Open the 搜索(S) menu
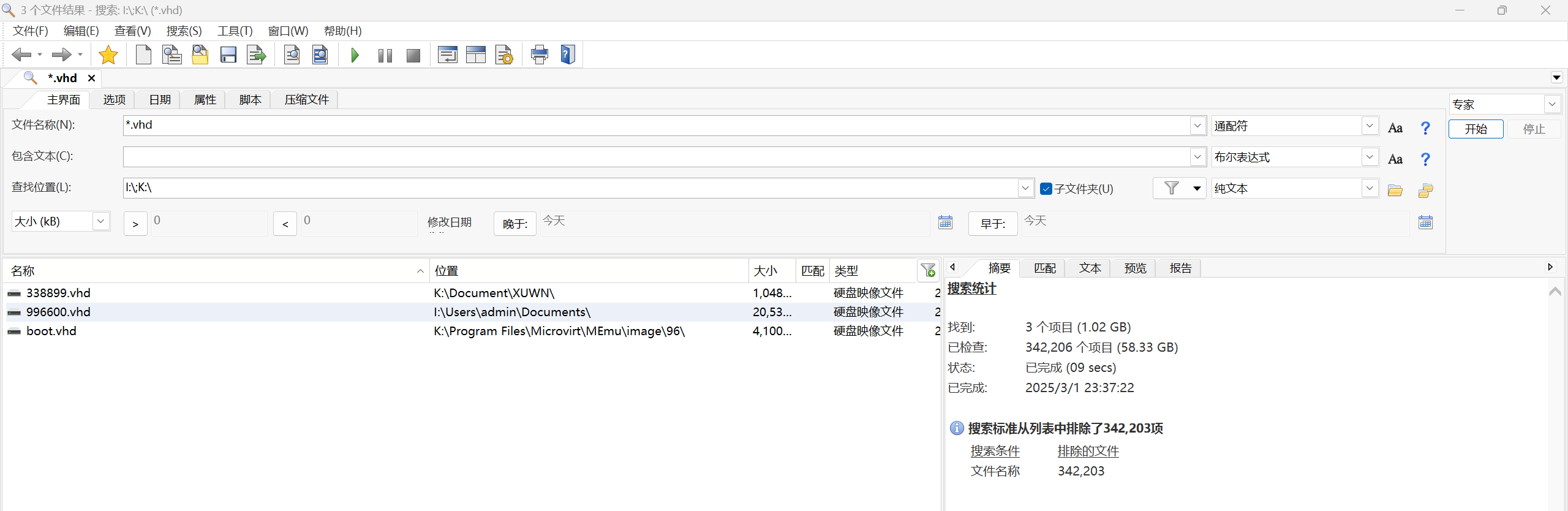Screen dimensions: 1568x511 (184, 31)
